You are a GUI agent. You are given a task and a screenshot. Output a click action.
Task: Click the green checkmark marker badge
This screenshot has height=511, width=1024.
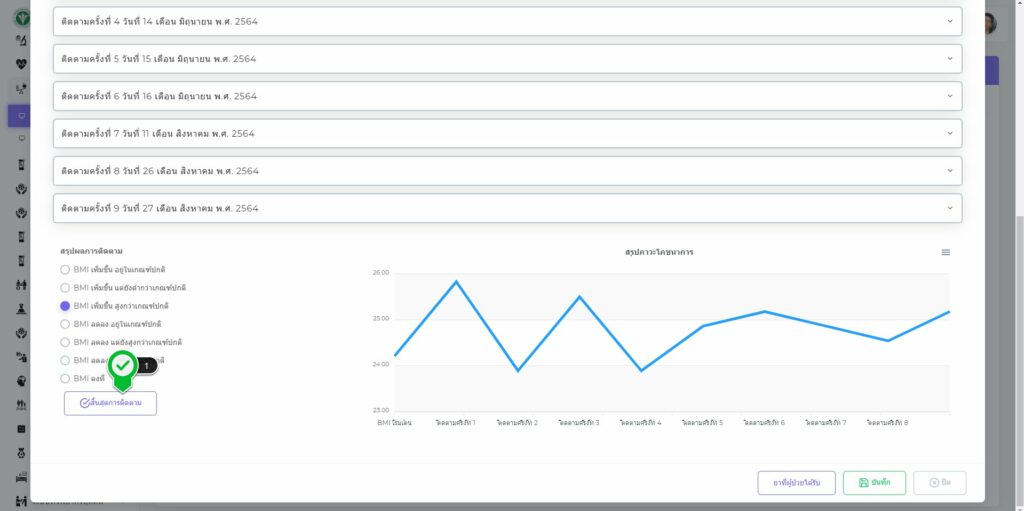click(123, 366)
